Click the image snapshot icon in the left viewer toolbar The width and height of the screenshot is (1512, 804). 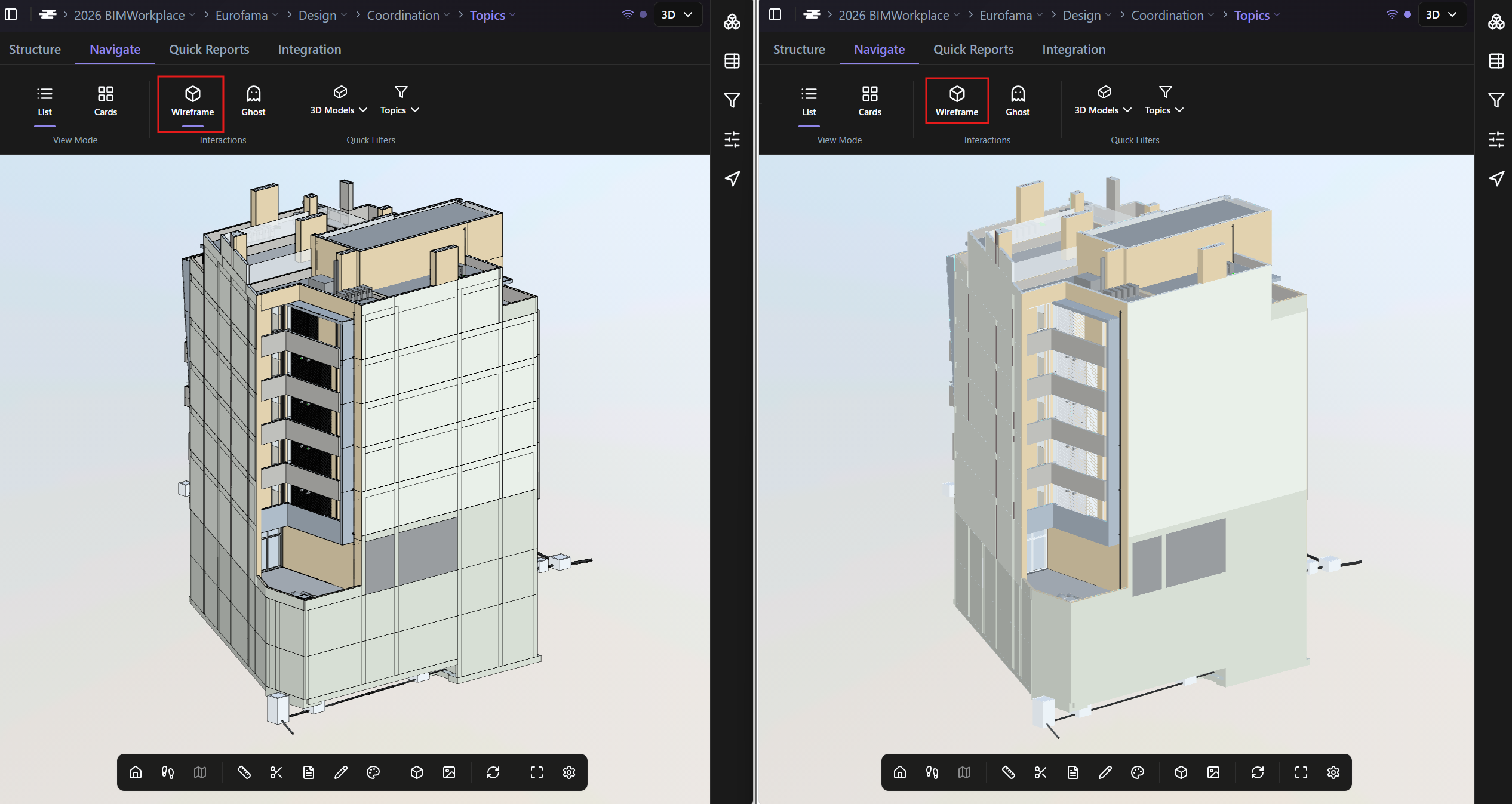click(449, 772)
